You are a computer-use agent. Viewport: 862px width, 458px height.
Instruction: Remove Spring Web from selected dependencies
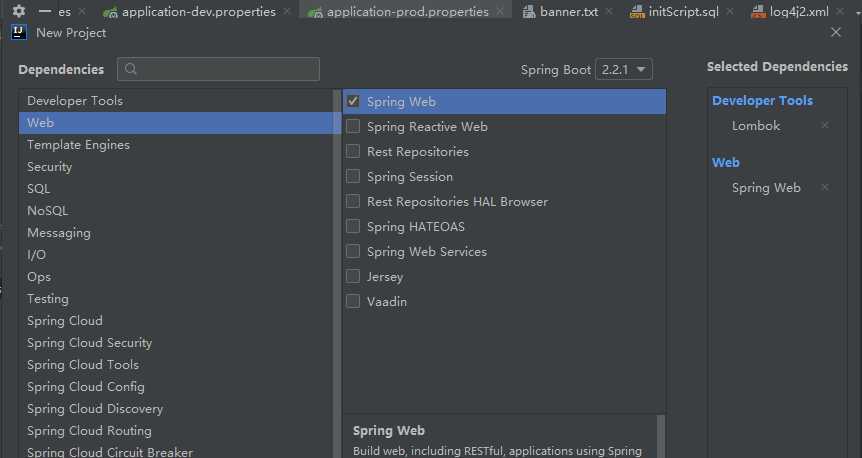tap(825, 187)
